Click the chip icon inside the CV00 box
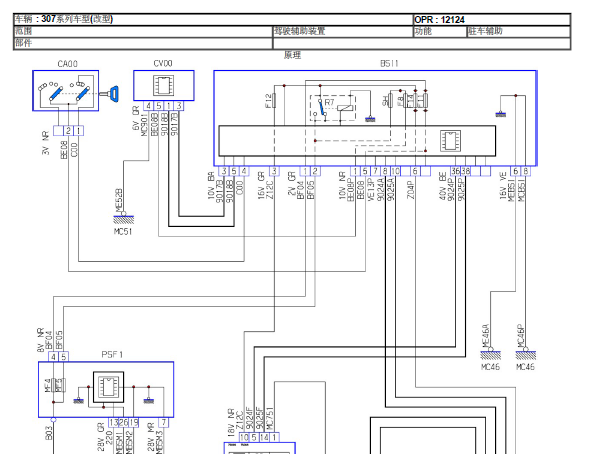 click(x=163, y=85)
